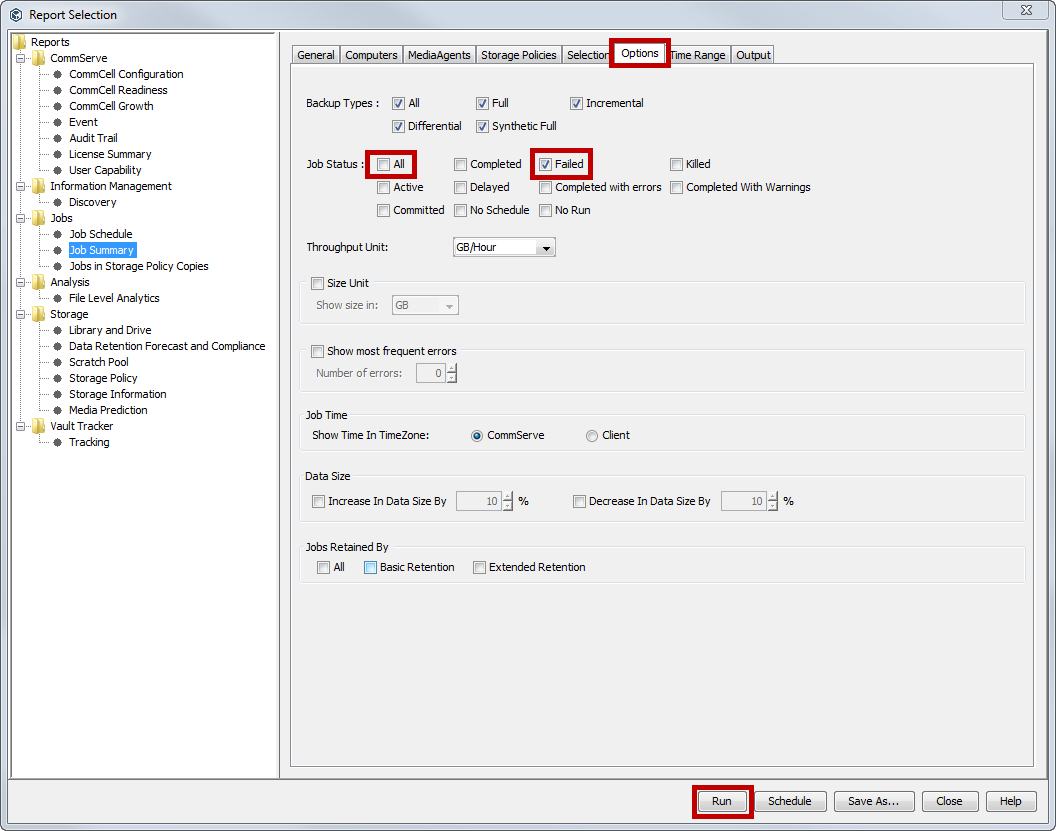The width and height of the screenshot is (1056, 831).
Task: Open the Selection tab
Action: pyautogui.click(x=587, y=55)
